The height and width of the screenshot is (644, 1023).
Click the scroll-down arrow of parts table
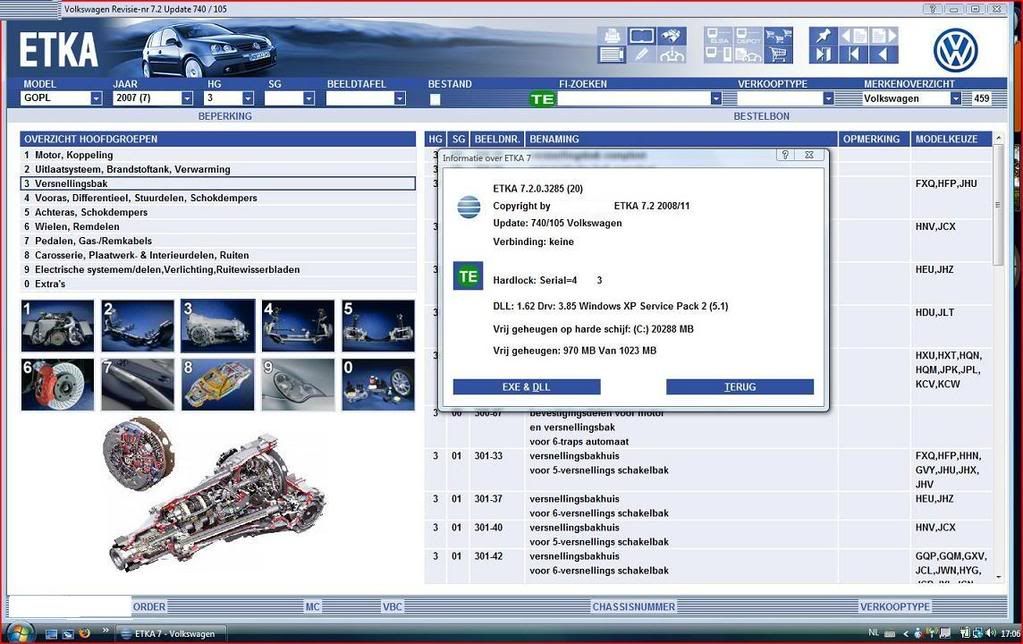[998, 577]
